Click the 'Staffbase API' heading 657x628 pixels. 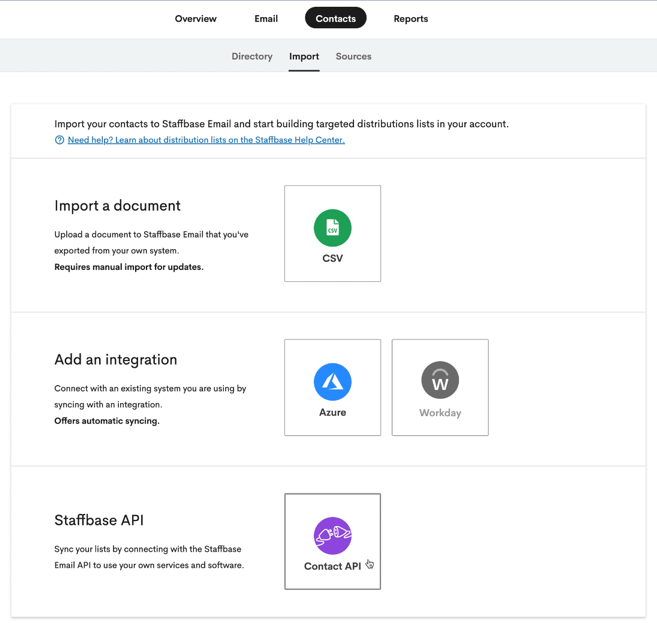[99, 520]
